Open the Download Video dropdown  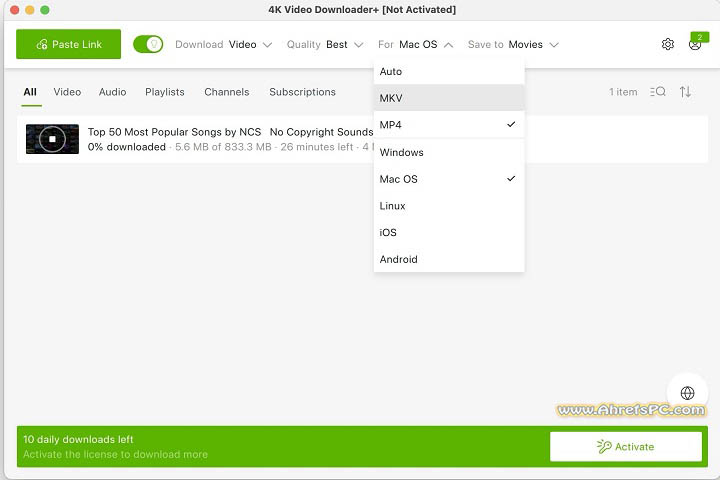tap(224, 45)
